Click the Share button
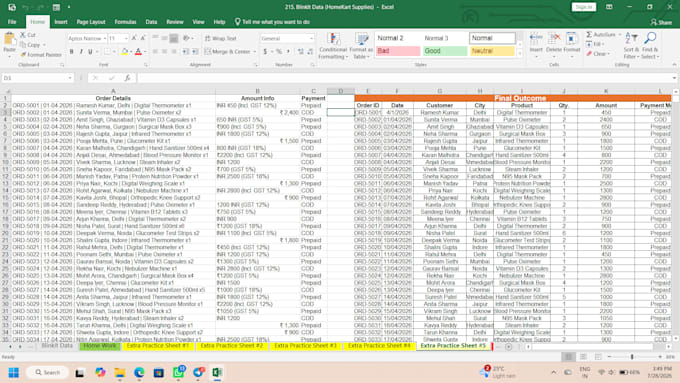Screen dimensions: 680x383 point(661,22)
